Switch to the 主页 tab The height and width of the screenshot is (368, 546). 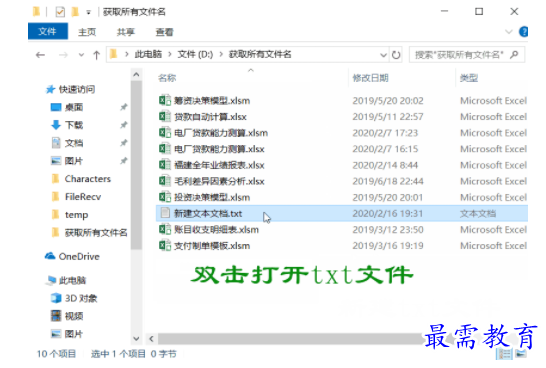pos(87,32)
